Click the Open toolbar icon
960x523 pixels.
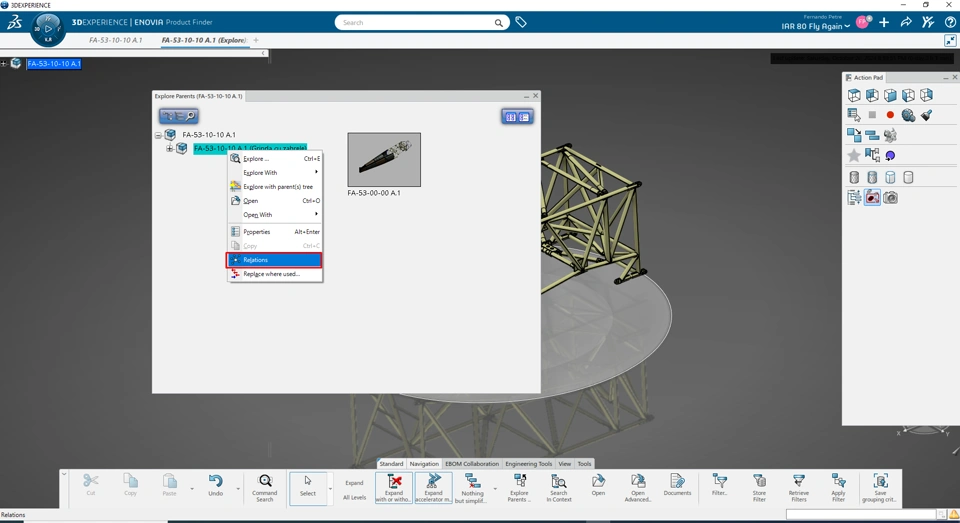(x=598, y=485)
